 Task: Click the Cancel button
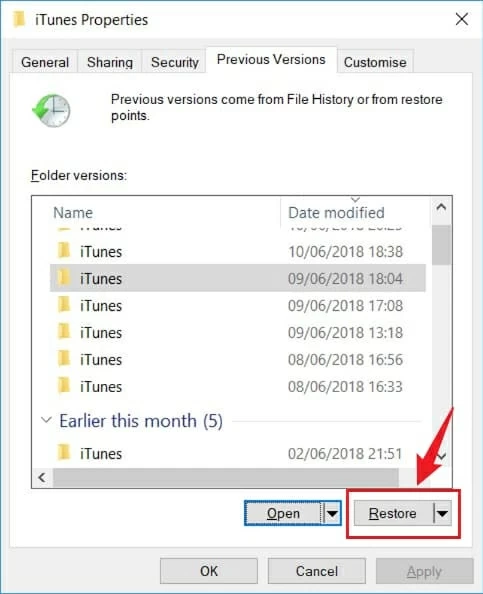[317, 571]
